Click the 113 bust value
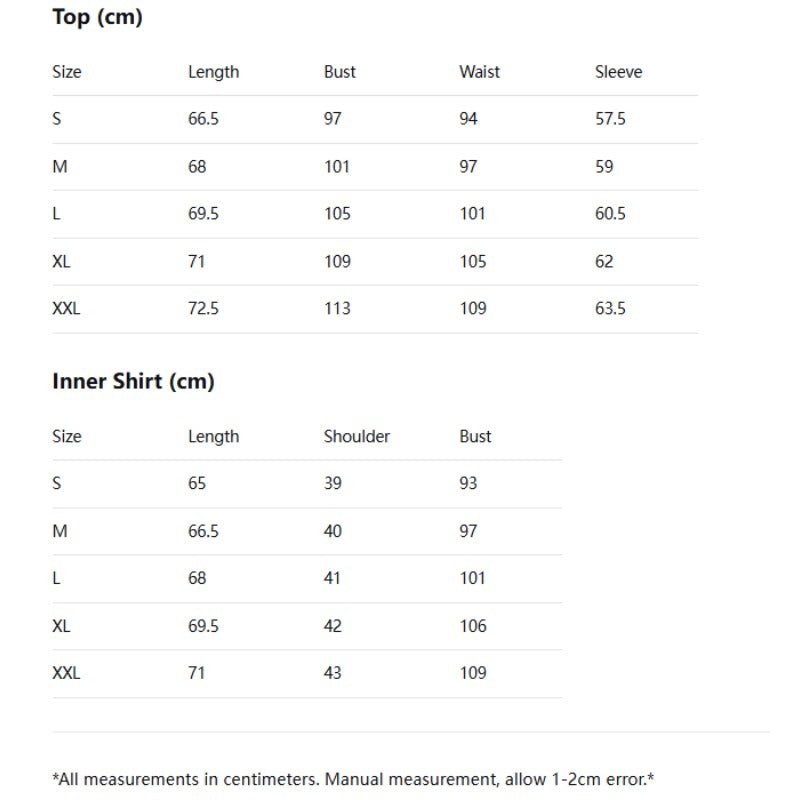 coord(337,309)
